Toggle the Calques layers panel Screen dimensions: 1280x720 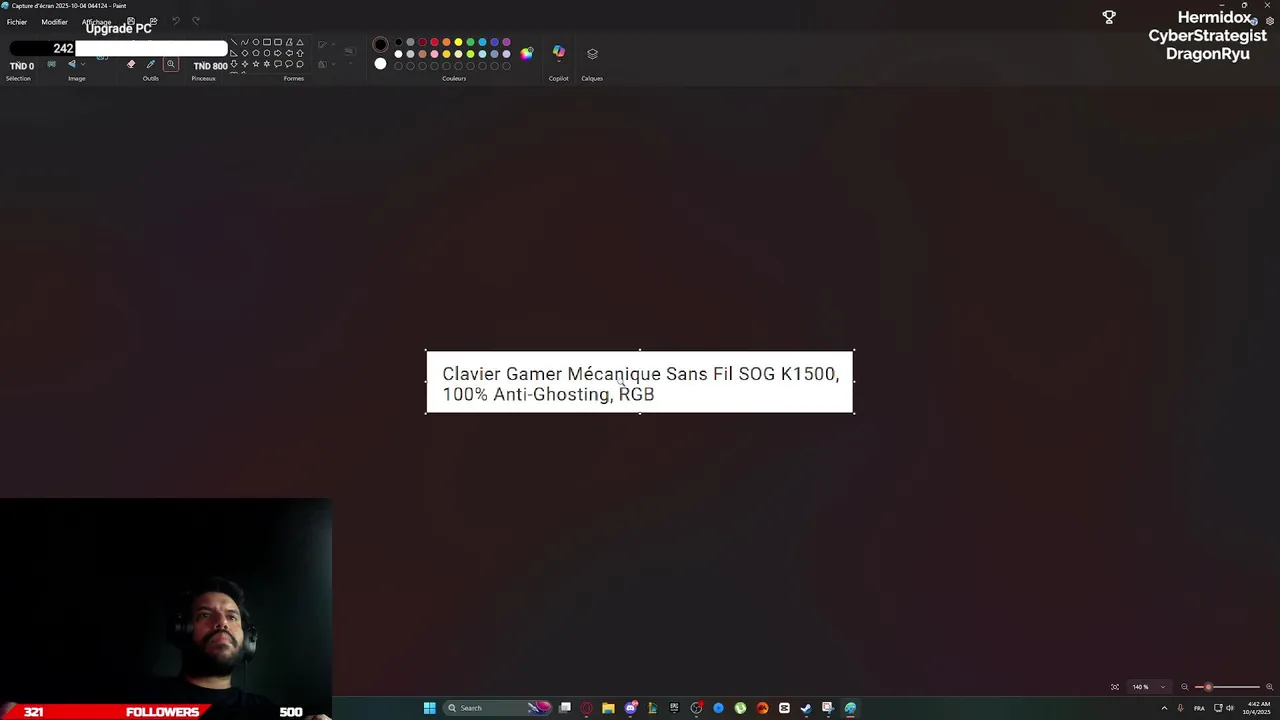(592, 54)
